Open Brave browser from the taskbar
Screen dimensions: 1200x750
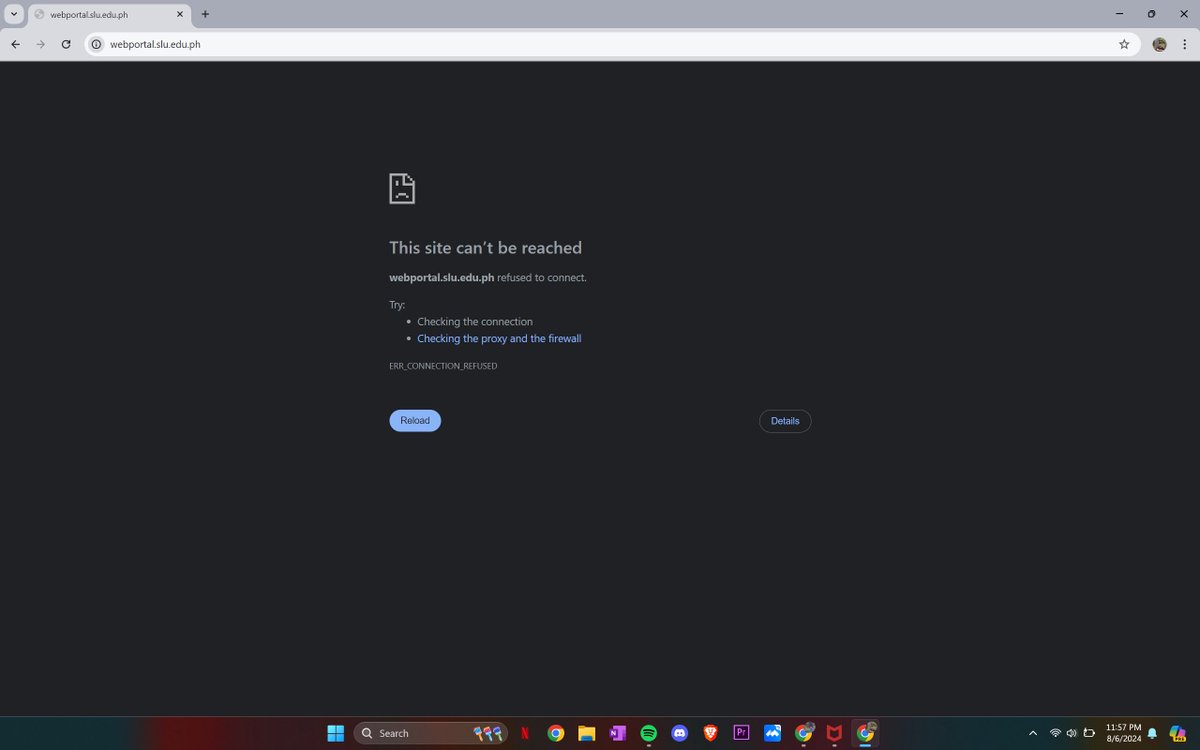point(711,733)
